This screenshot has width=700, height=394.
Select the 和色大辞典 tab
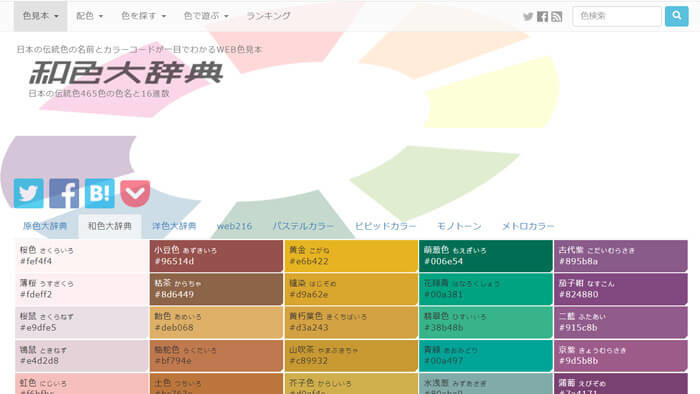pos(110,226)
